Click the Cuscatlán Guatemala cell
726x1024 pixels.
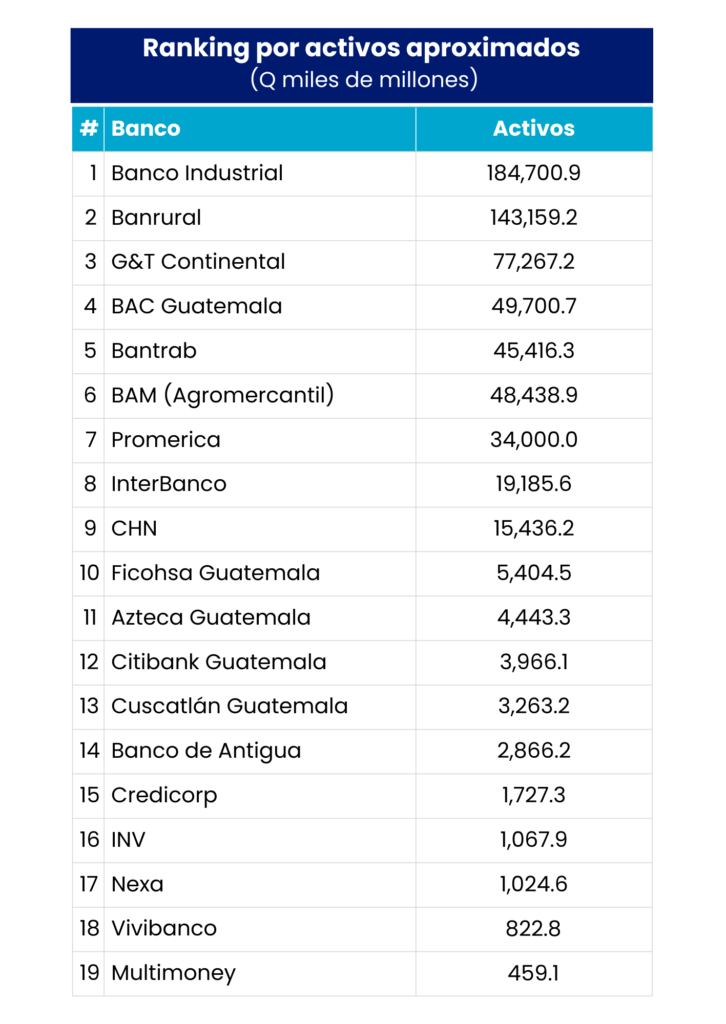tap(229, 706)
